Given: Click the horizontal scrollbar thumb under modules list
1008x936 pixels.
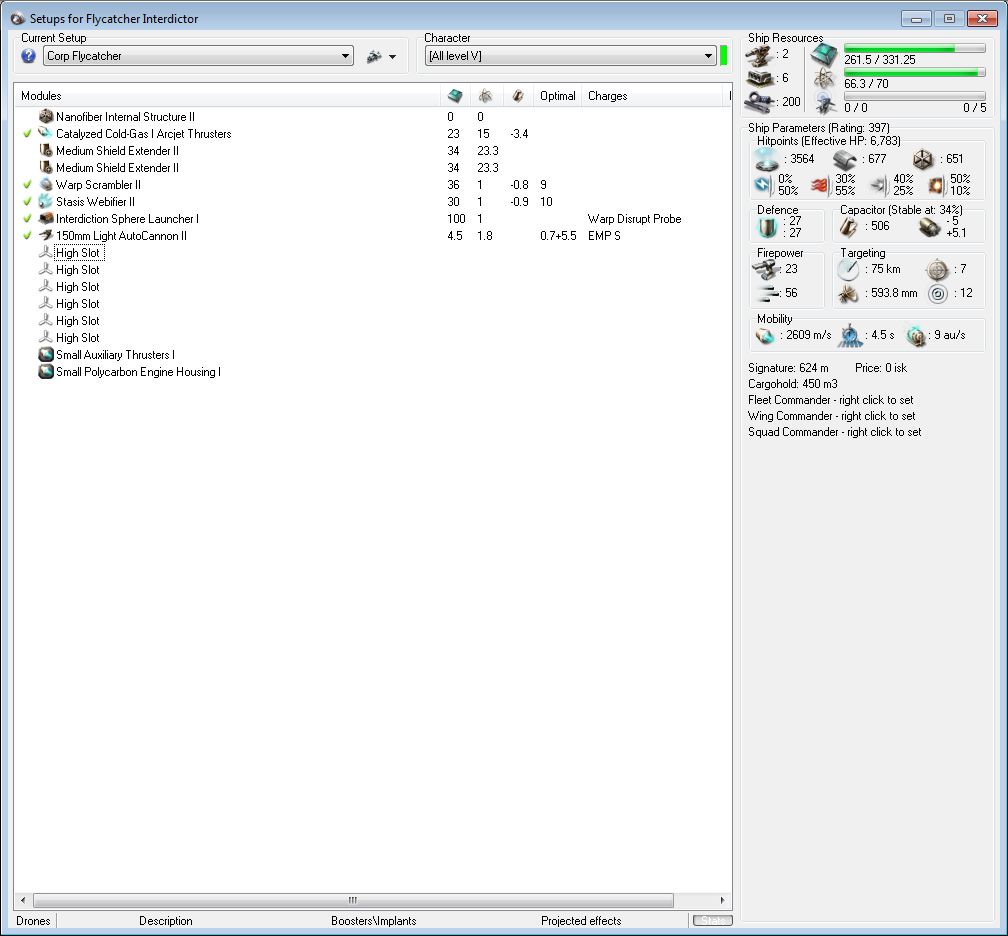Looking at the screenshot, I should (353, 900).
